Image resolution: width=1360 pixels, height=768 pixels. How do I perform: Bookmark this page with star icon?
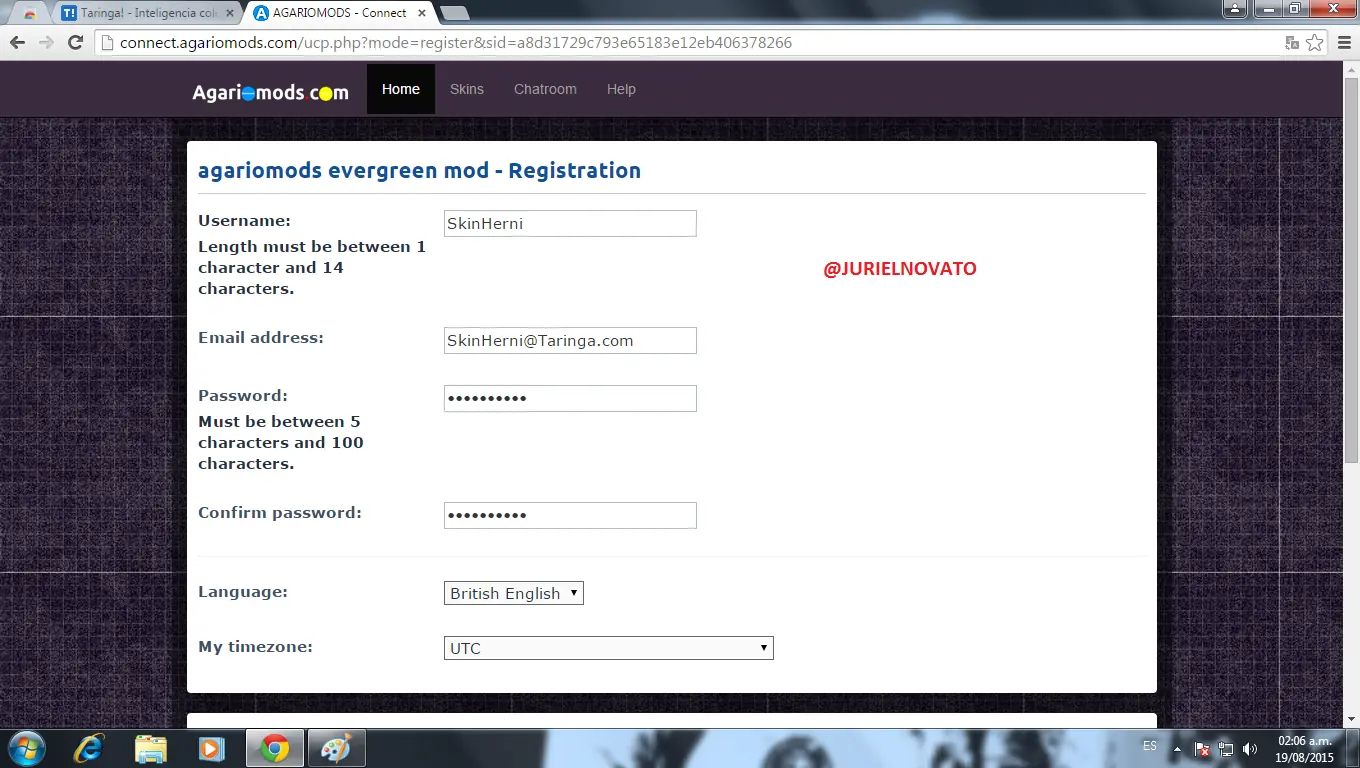(x=1315, y=43)
